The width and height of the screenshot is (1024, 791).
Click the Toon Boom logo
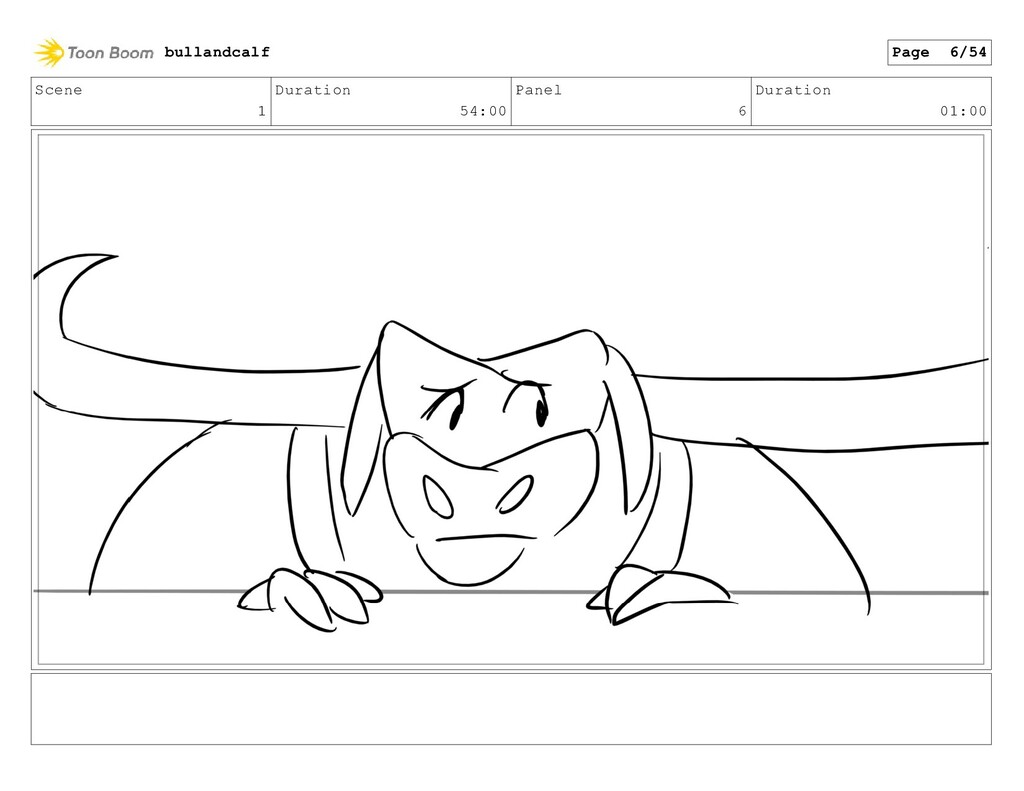[94, 52]
